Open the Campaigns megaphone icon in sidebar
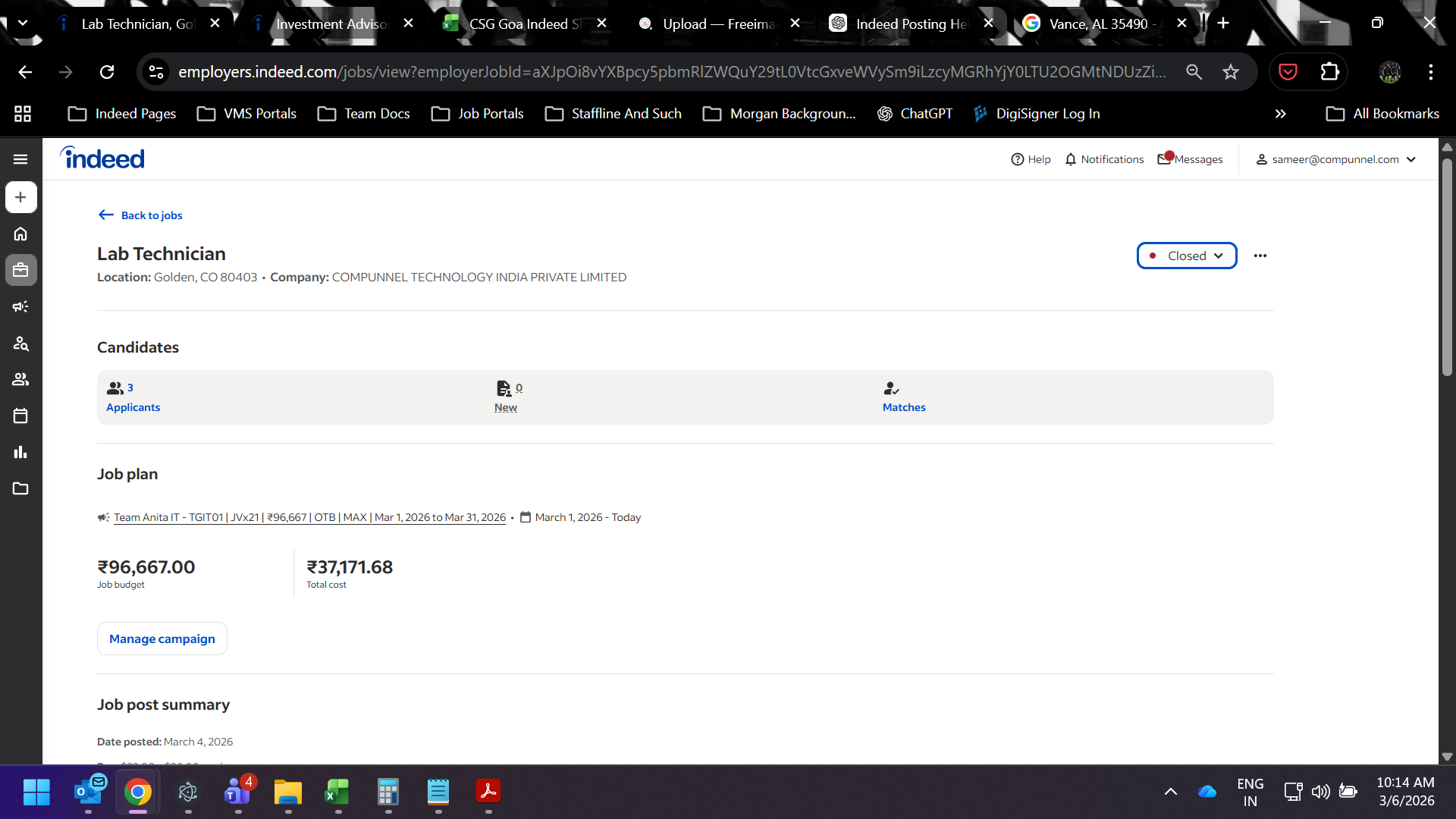Viewport: 1456px width, 819px height. pyautogui.click(x=20, y=306)
